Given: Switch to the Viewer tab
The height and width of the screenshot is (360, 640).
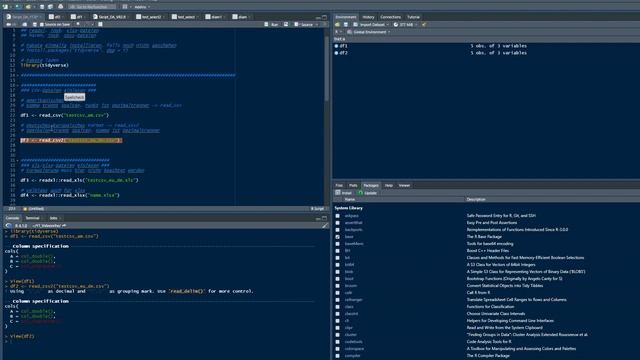Looking at the screenshot, I should (x=404, y=185).
